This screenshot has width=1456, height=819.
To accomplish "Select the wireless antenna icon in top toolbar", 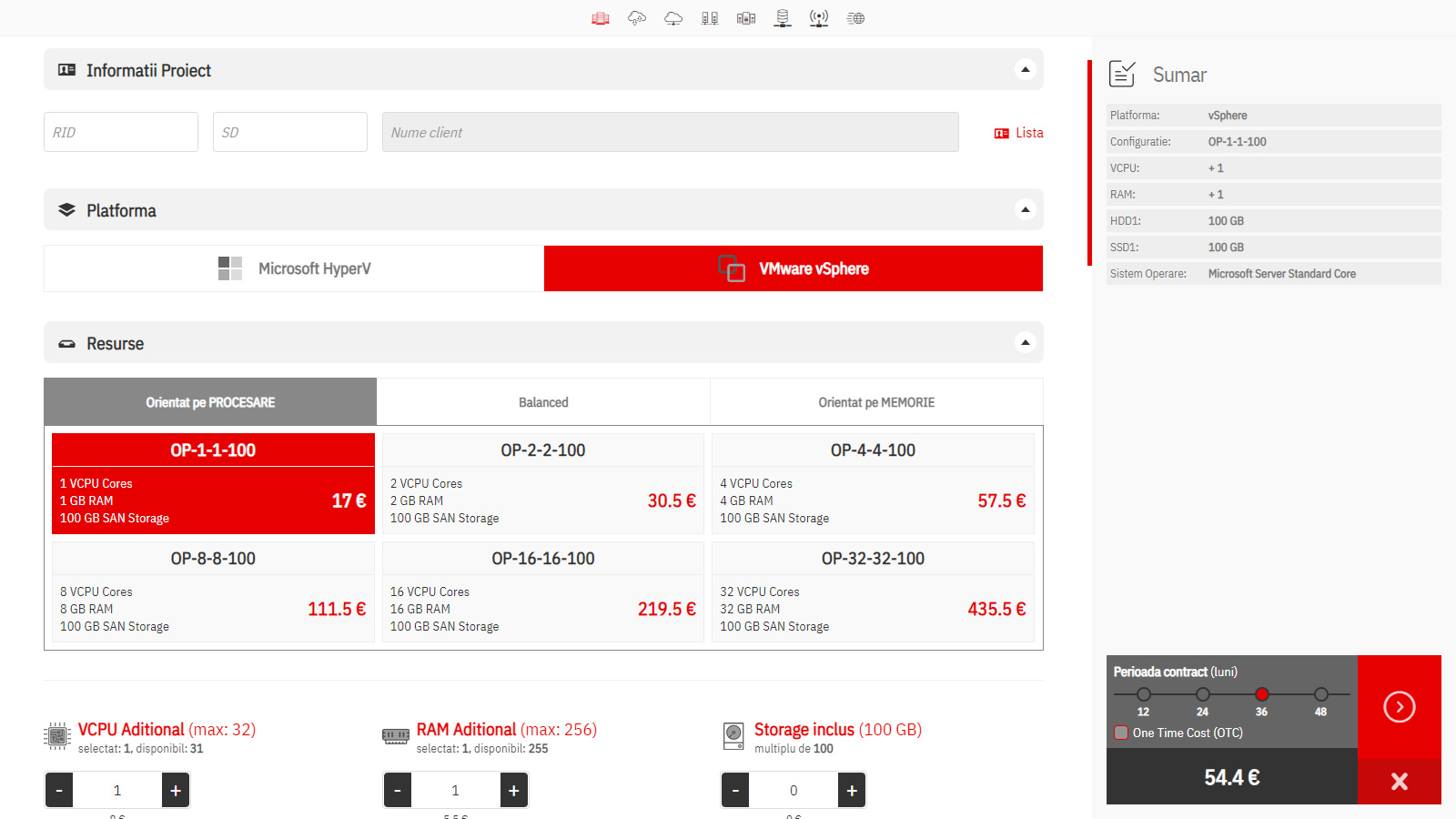I will pos(819,18).
